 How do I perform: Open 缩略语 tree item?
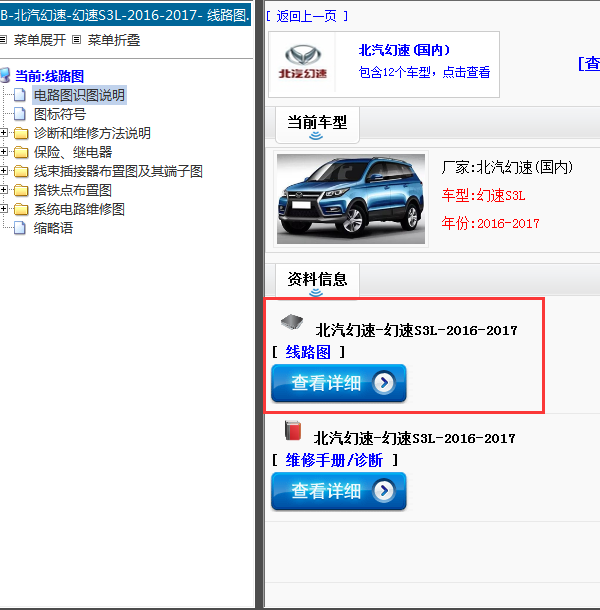(53, 228)
